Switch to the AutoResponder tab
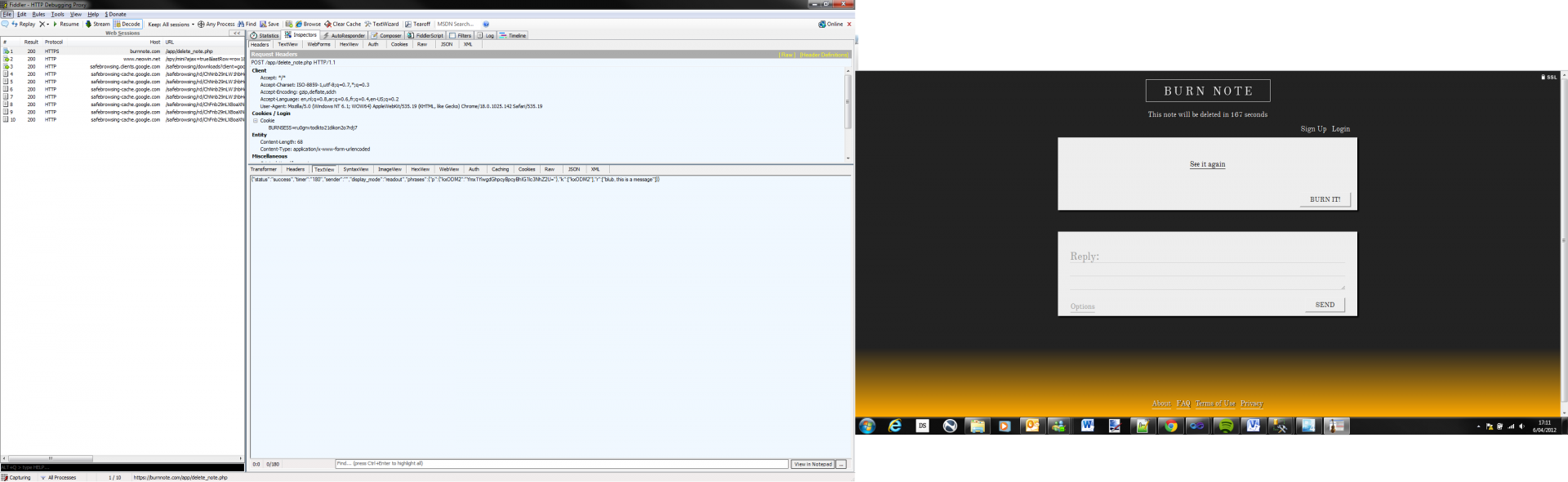 click(344, 36)
